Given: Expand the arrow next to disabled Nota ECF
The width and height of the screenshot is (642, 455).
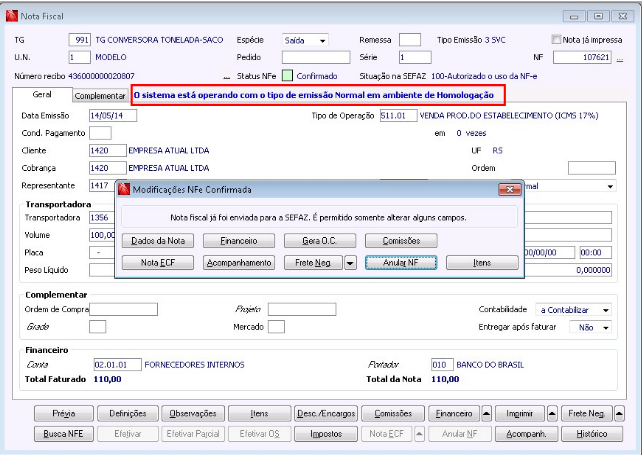Looking at the screenshot, I should tap(419, 434).
